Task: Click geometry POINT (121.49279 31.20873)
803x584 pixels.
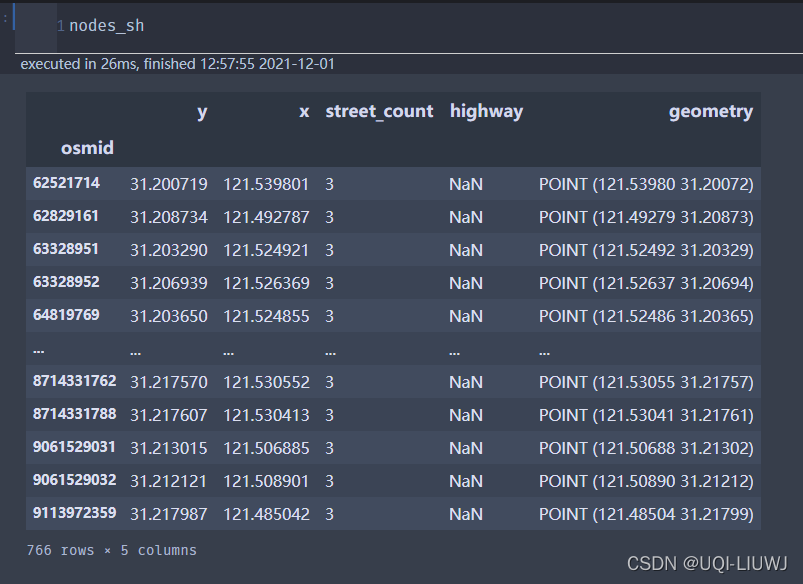Action: point(646,217)
